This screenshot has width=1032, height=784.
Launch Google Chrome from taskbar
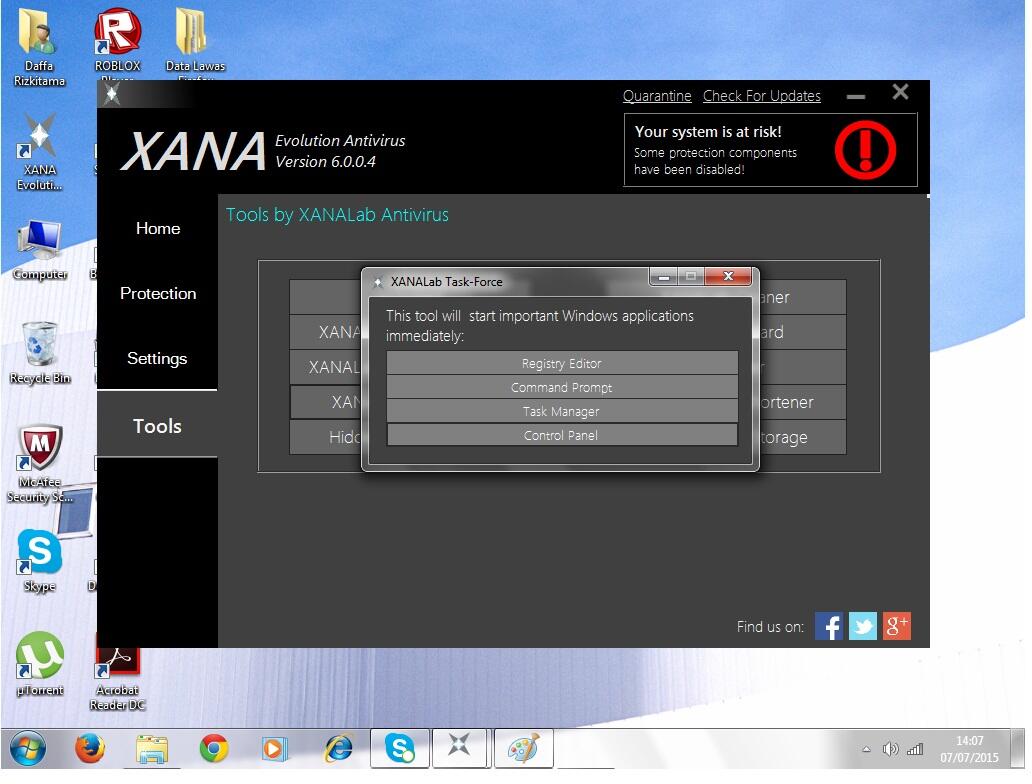point(213,749)
